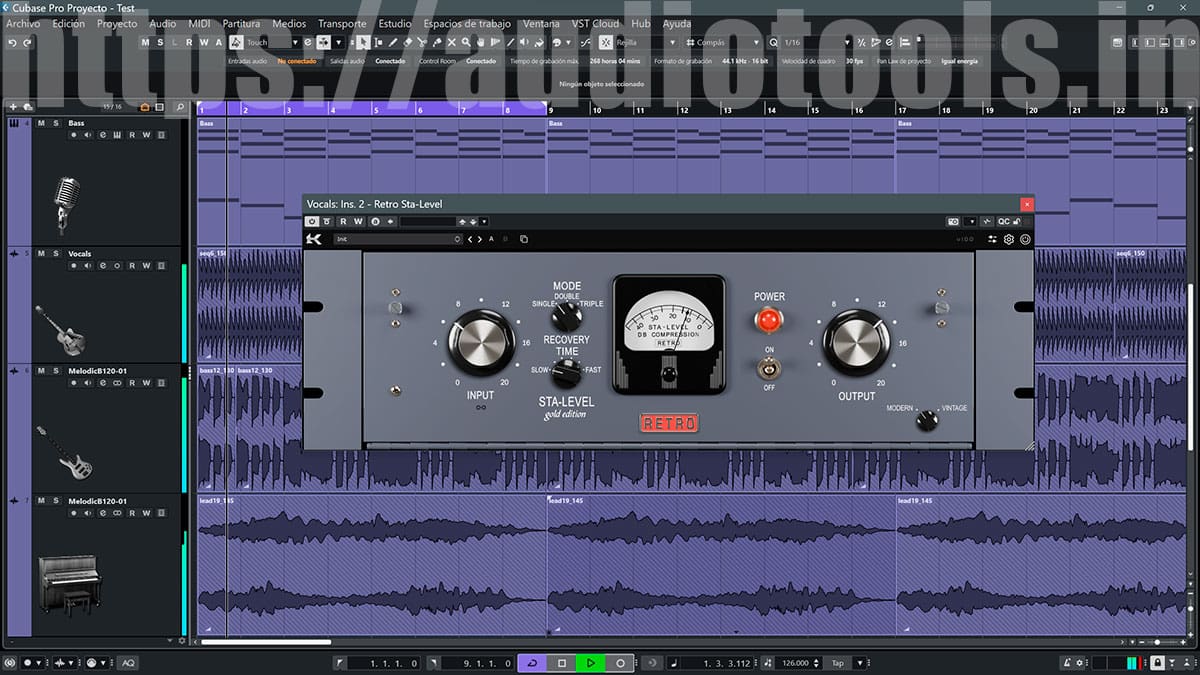Click the Tap tempo button
The height and width of the screenshot is (675, 1200).
(x=838, y=663)
